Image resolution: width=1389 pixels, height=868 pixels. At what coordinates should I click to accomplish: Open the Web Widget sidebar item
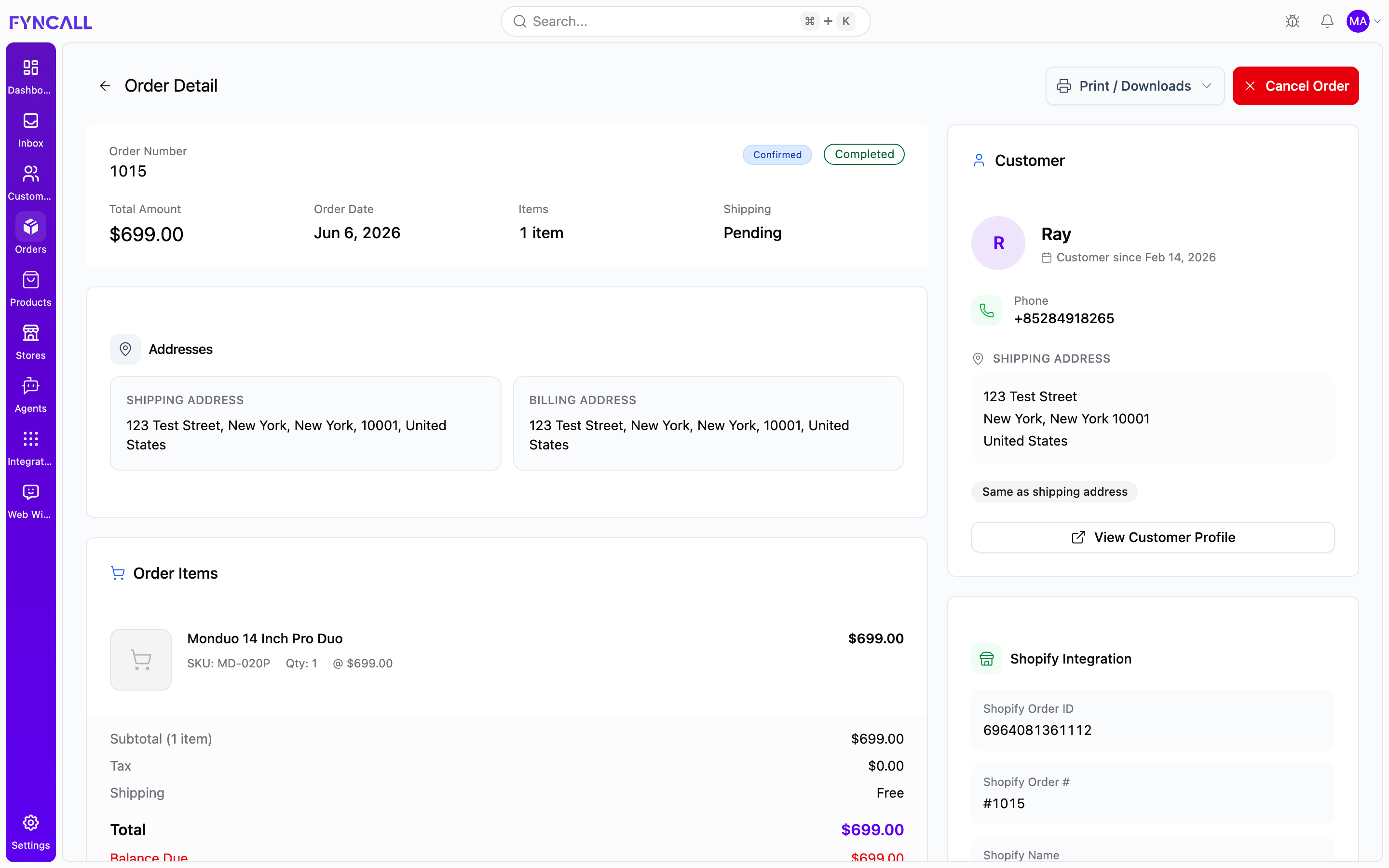tap(30, 501)
